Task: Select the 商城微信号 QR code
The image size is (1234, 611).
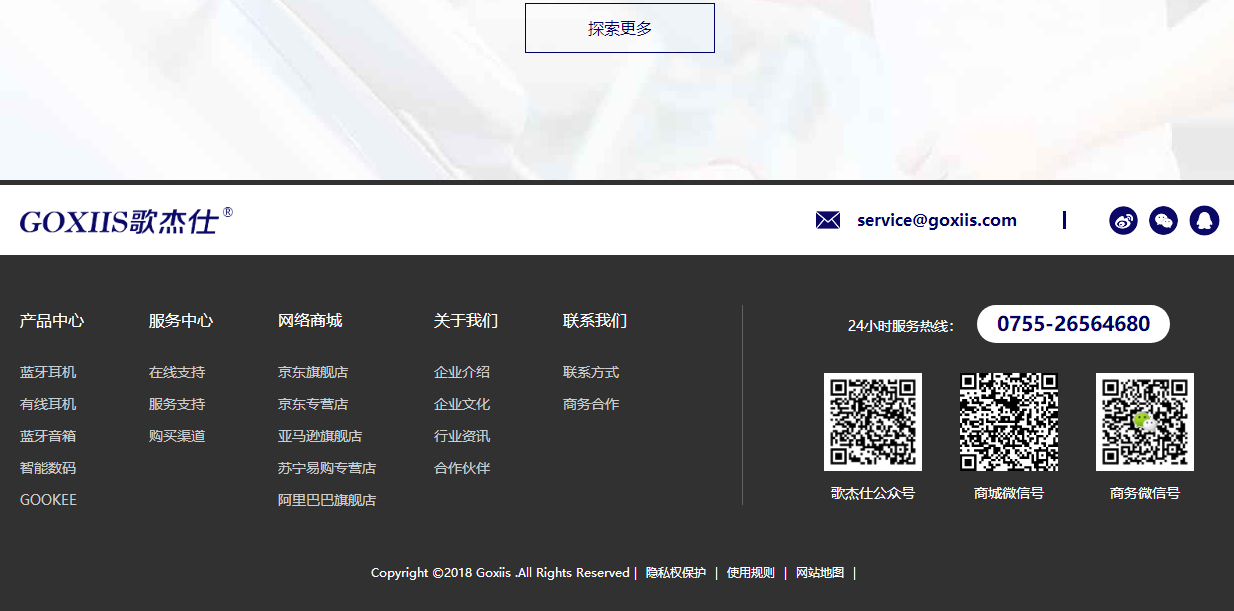Action: point(1009,422)
